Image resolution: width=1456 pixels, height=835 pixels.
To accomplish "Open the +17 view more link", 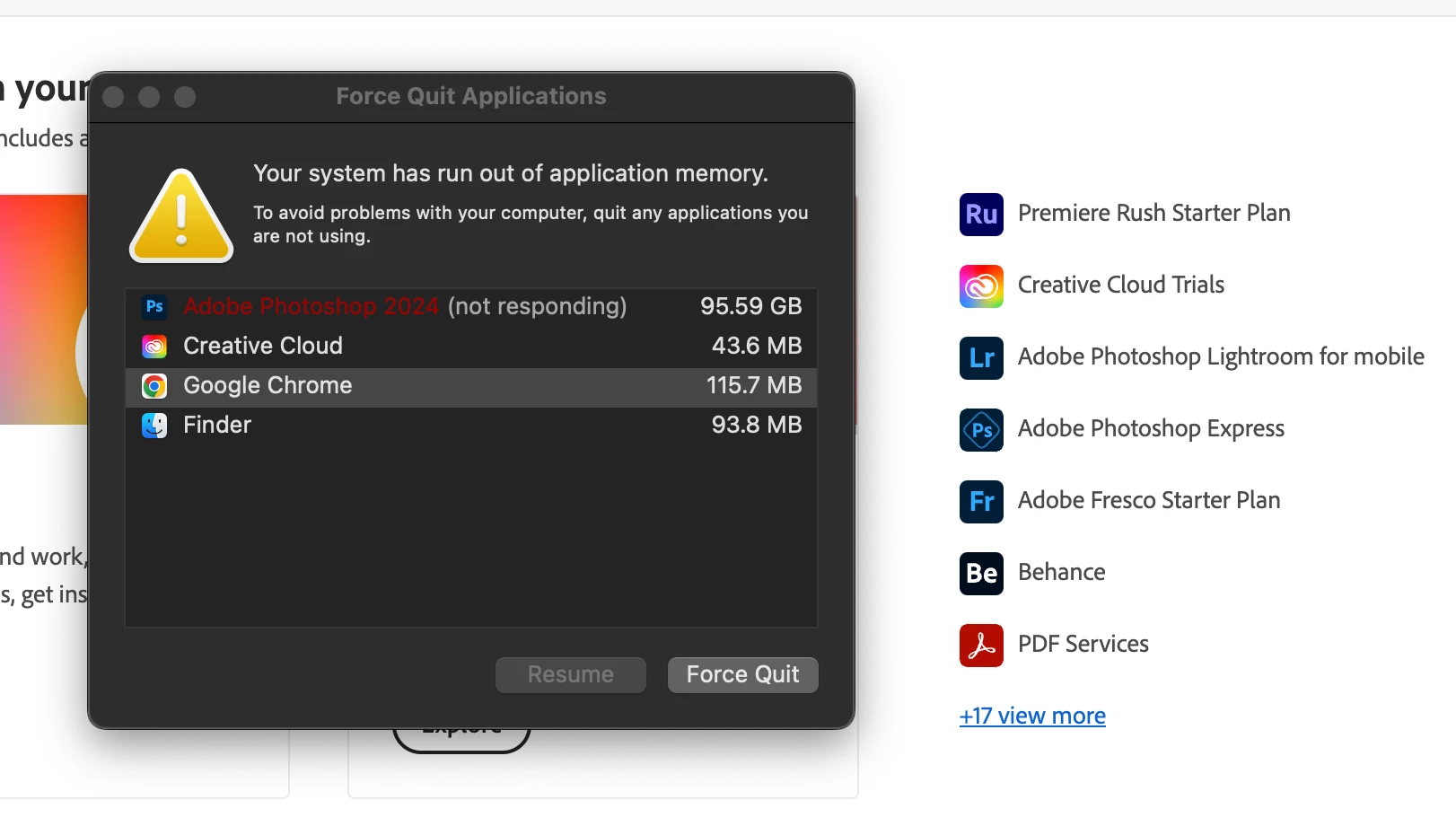I will point(1032,716).
